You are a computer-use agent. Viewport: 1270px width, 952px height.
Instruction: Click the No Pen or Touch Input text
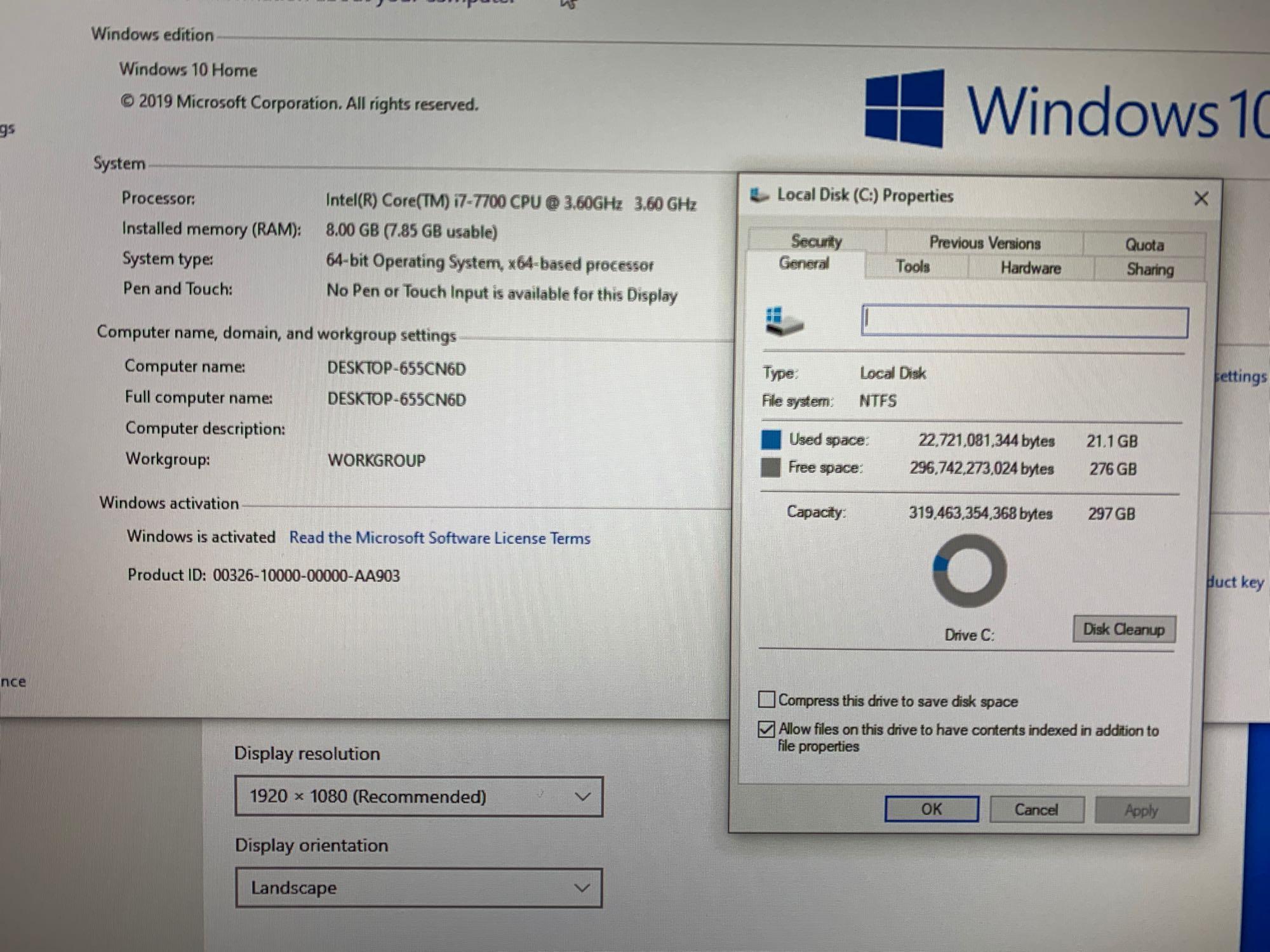click(502, 293)
